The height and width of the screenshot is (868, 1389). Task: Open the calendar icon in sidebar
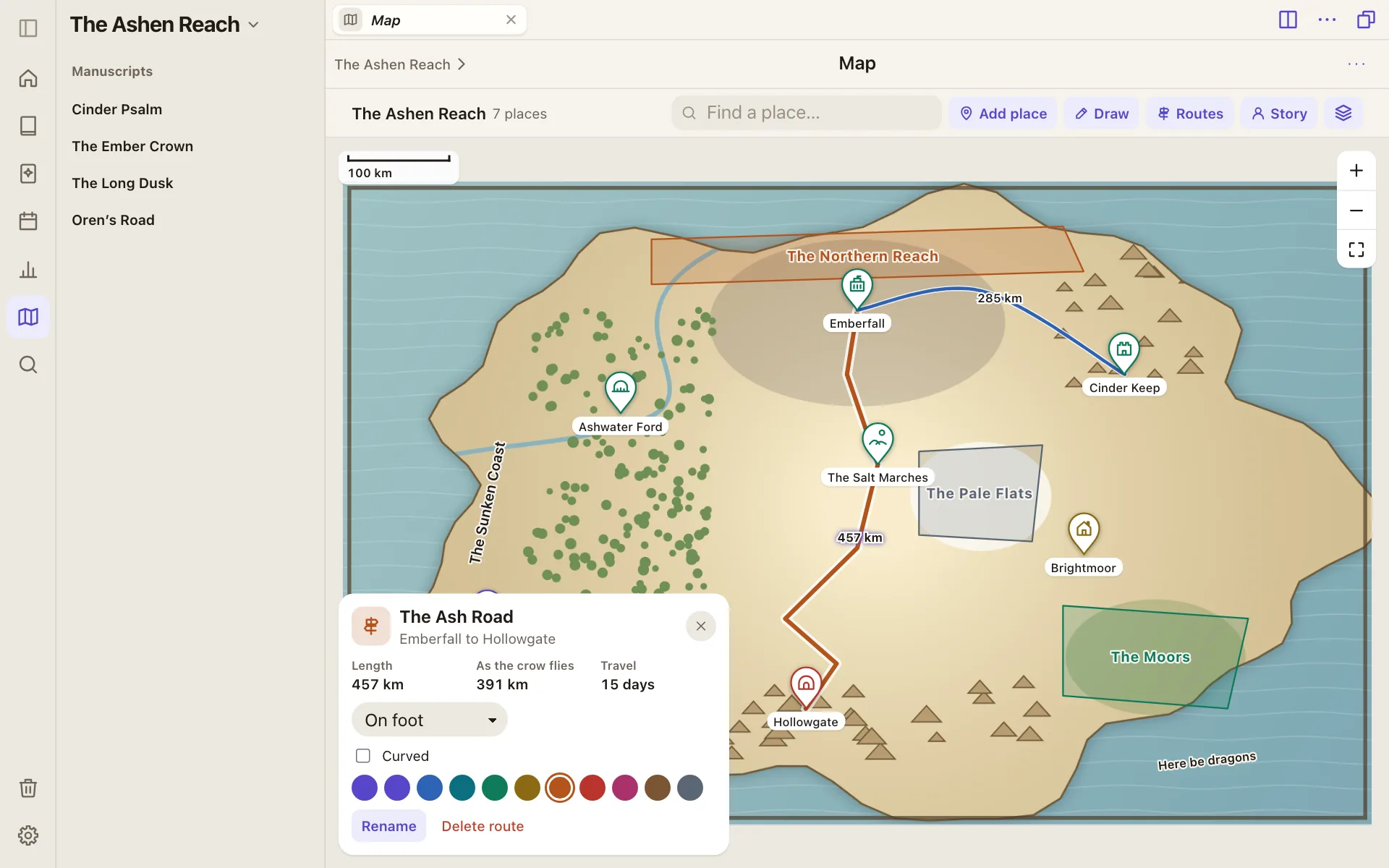click(x=28, y=221)
